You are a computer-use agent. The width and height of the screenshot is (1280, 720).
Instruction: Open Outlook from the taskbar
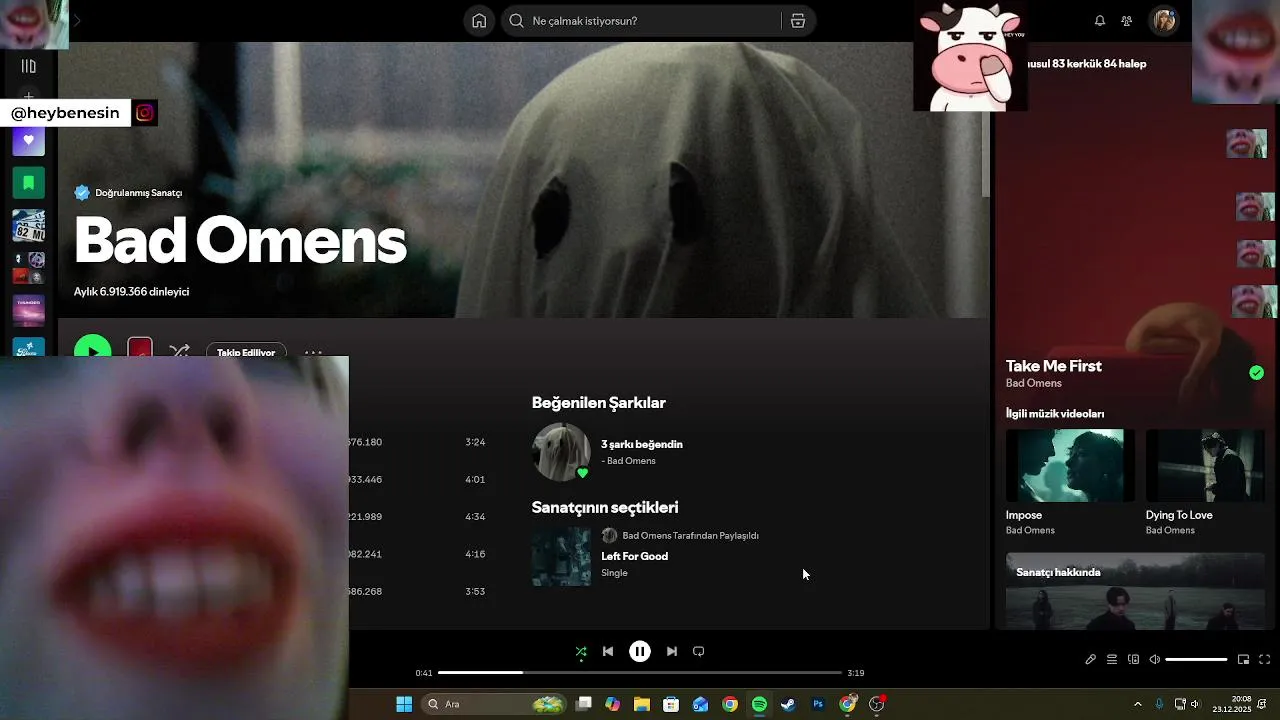701,704
